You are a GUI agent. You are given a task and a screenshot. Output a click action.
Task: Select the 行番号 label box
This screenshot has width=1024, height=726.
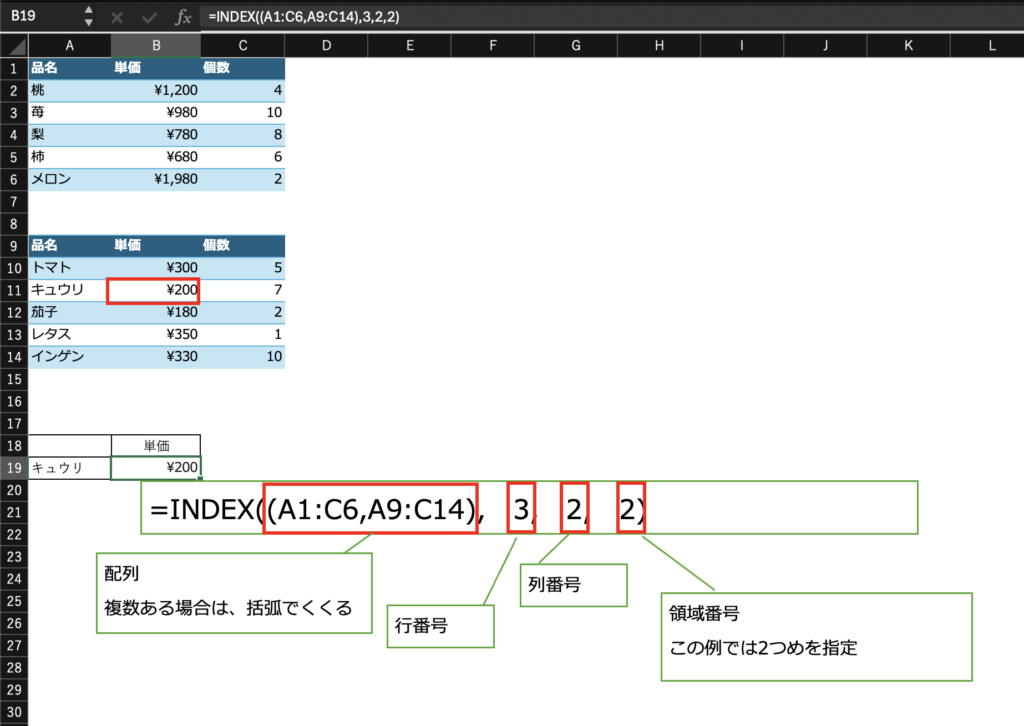click(x=440, y=626)
